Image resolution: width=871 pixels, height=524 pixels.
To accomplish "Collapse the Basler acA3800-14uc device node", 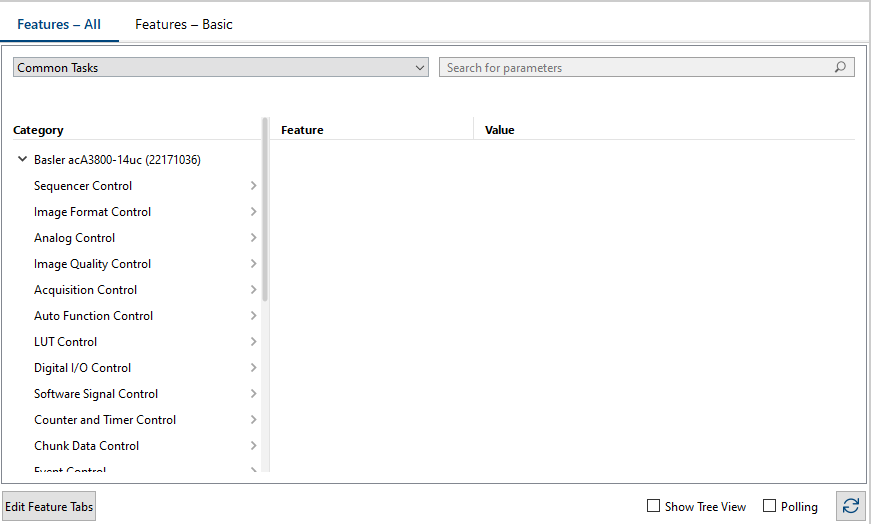I will tap(22, 160).
